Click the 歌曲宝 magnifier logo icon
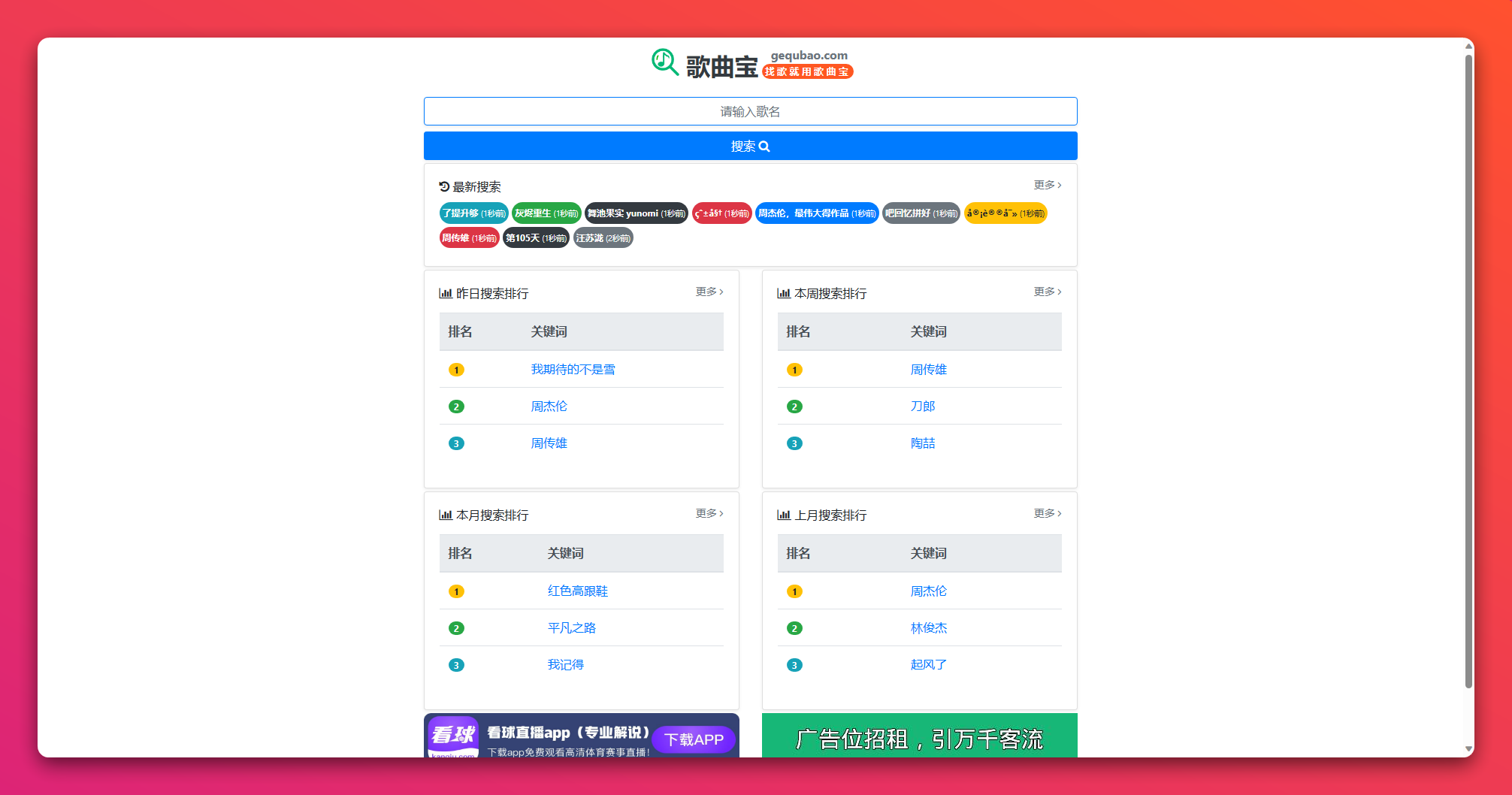Screen dimensions: 1512x795 664,63
